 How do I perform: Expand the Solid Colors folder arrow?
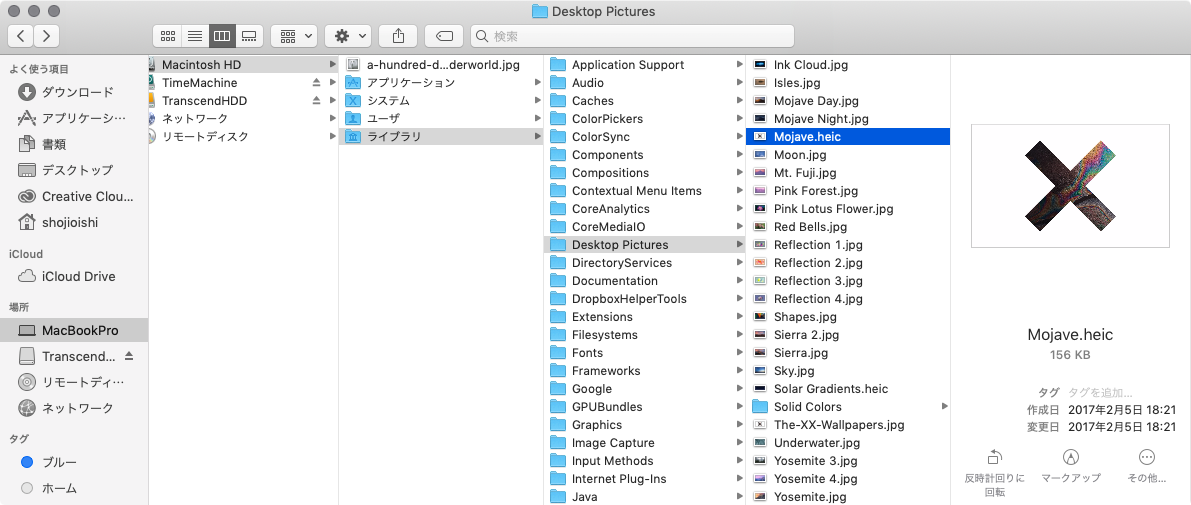[945, 407]
